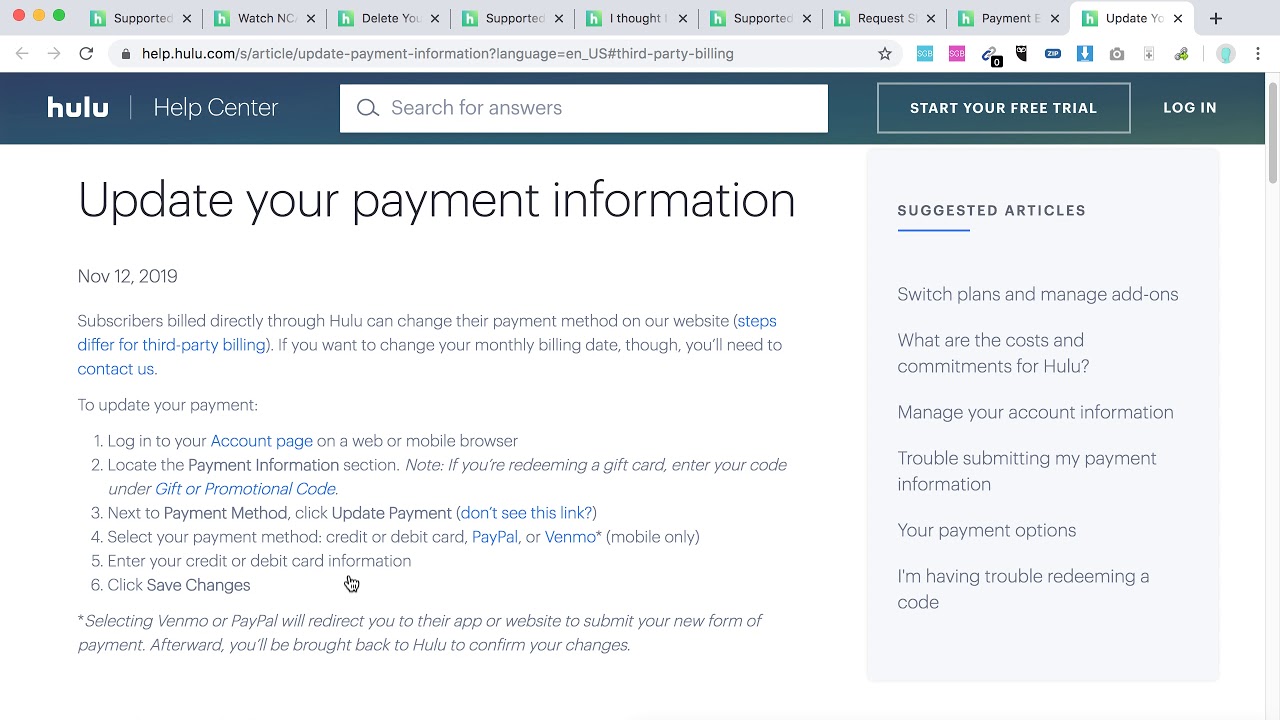Switch to the 'I thought' tab

(634, 18)
